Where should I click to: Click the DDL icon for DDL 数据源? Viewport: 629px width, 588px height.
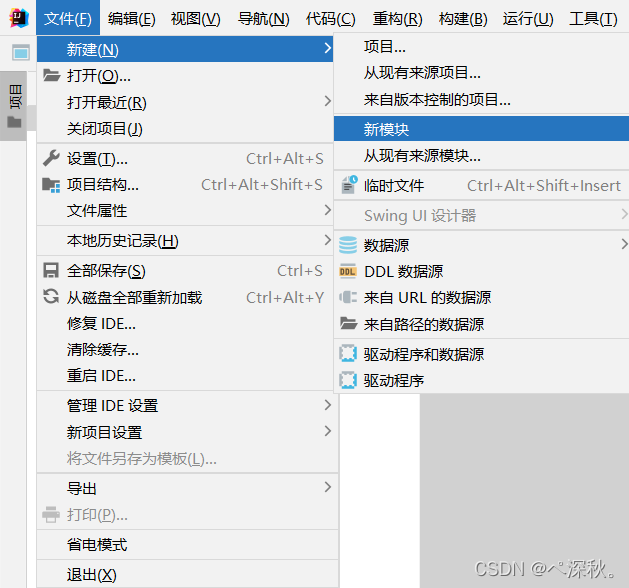[348, 272]
